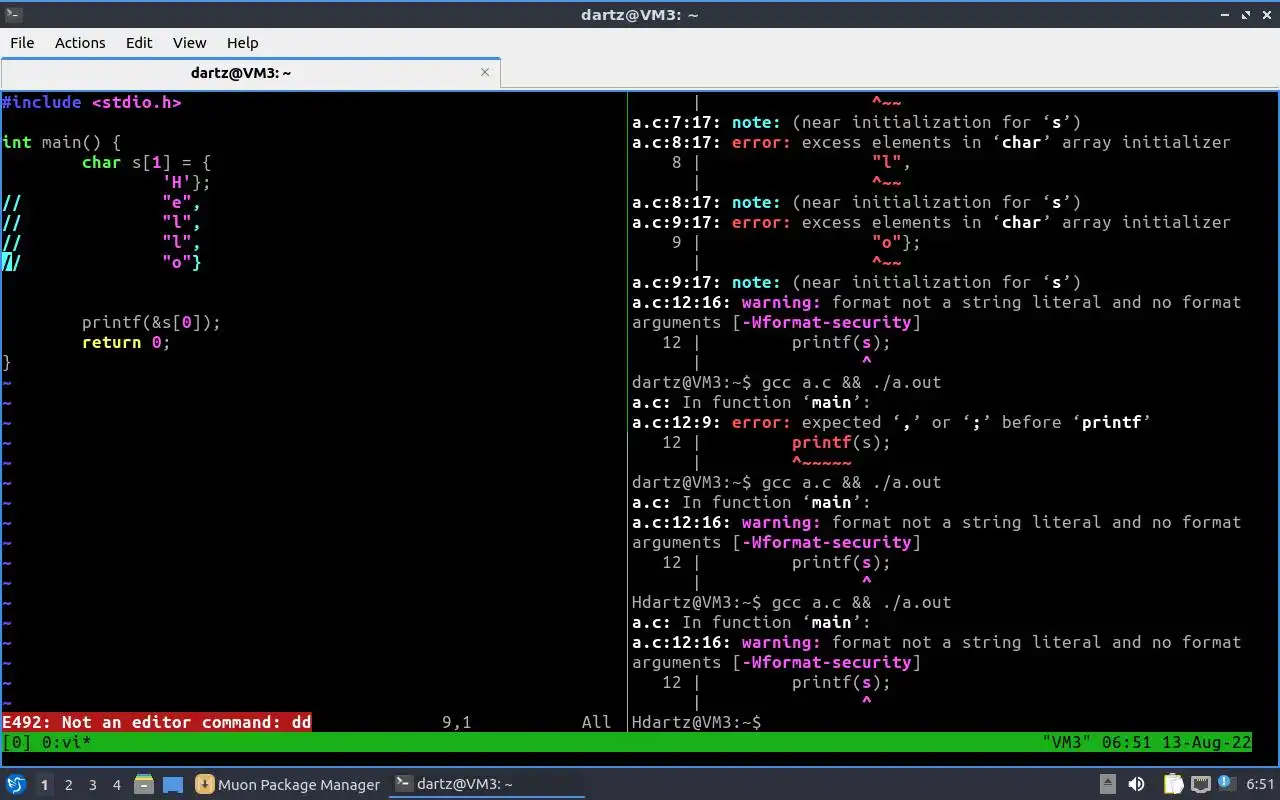Close the dartz@VM3 terminal tab
The width and height of the screenshot is (1280, 800).
[x=486, y=72]
